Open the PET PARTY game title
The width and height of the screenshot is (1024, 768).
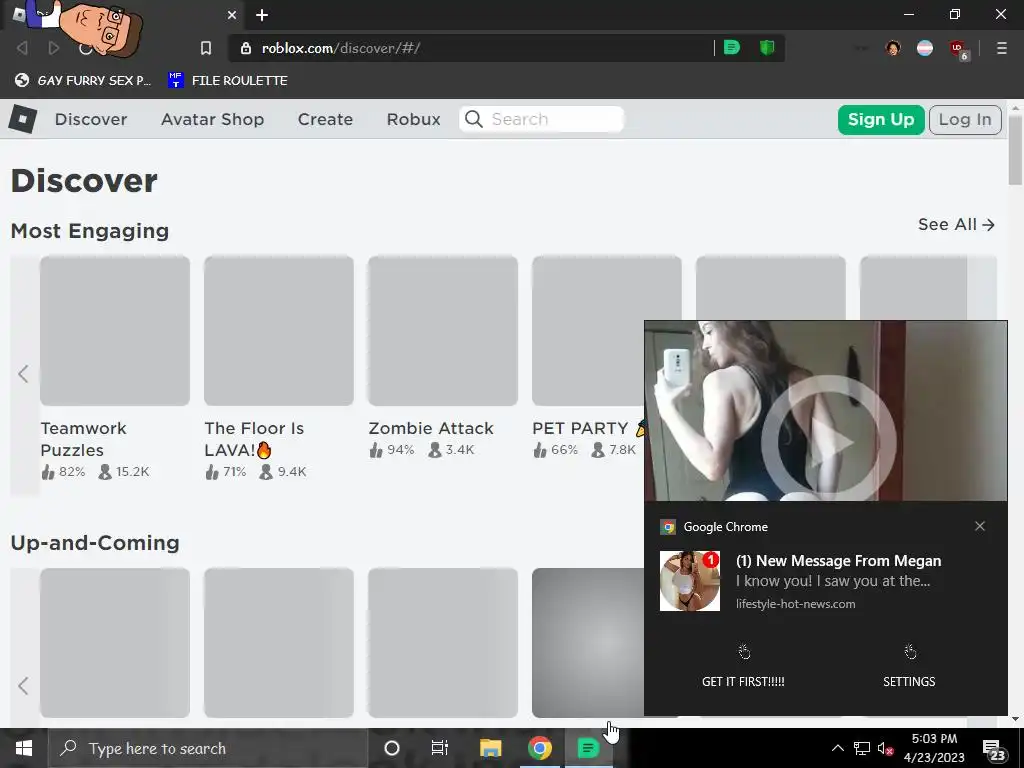point(580,428)
